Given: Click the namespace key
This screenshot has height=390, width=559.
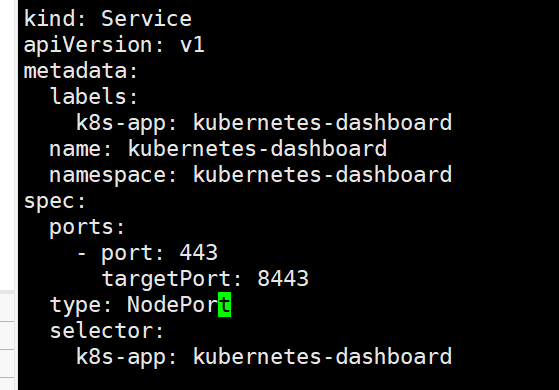Looking at the screenshot, I should (108, 175).
